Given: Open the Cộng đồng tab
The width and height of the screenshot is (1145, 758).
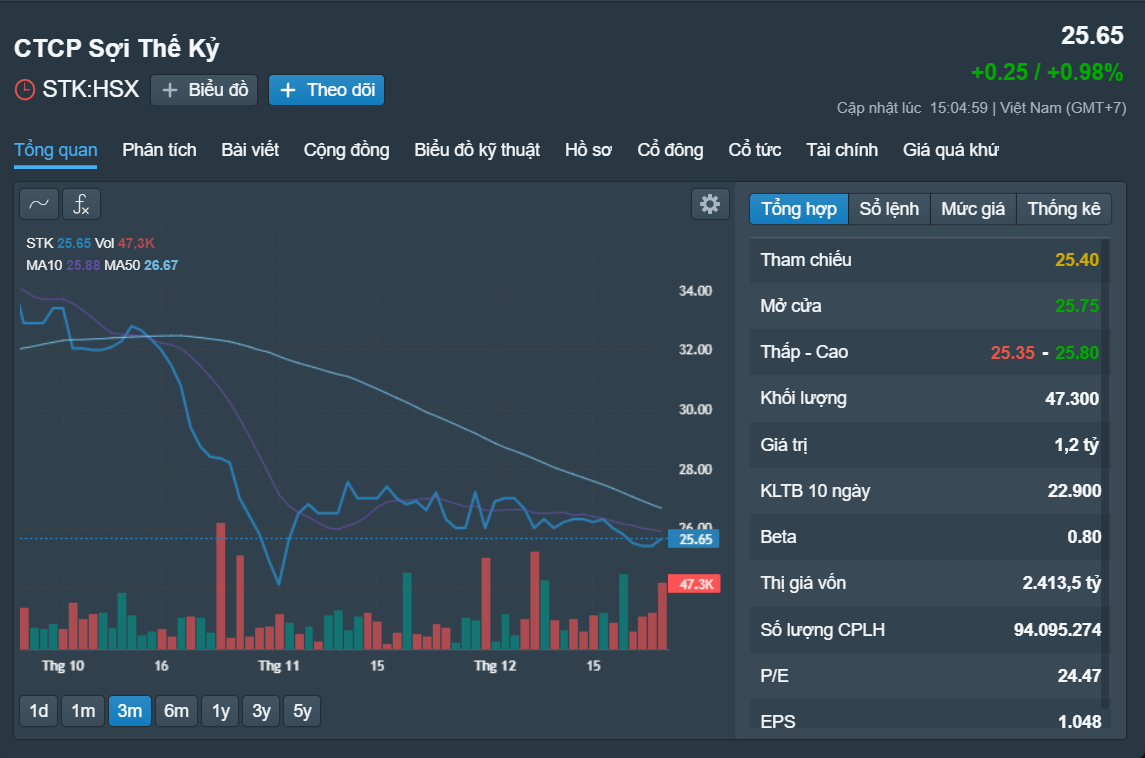Looking at the screenshot, I should click(x=346, y=150).
